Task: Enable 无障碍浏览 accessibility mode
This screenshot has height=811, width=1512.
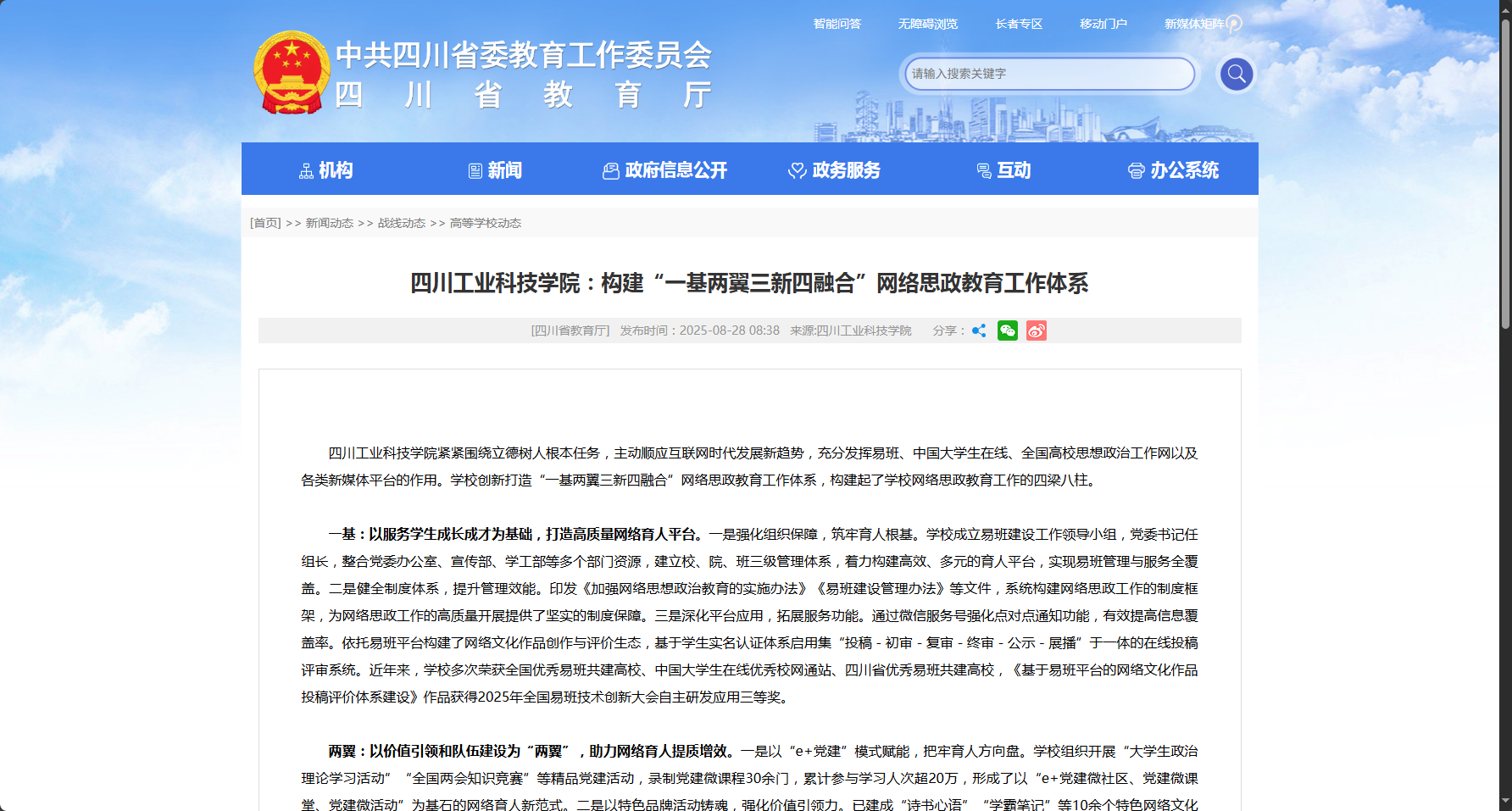Action: click(927, 24)
